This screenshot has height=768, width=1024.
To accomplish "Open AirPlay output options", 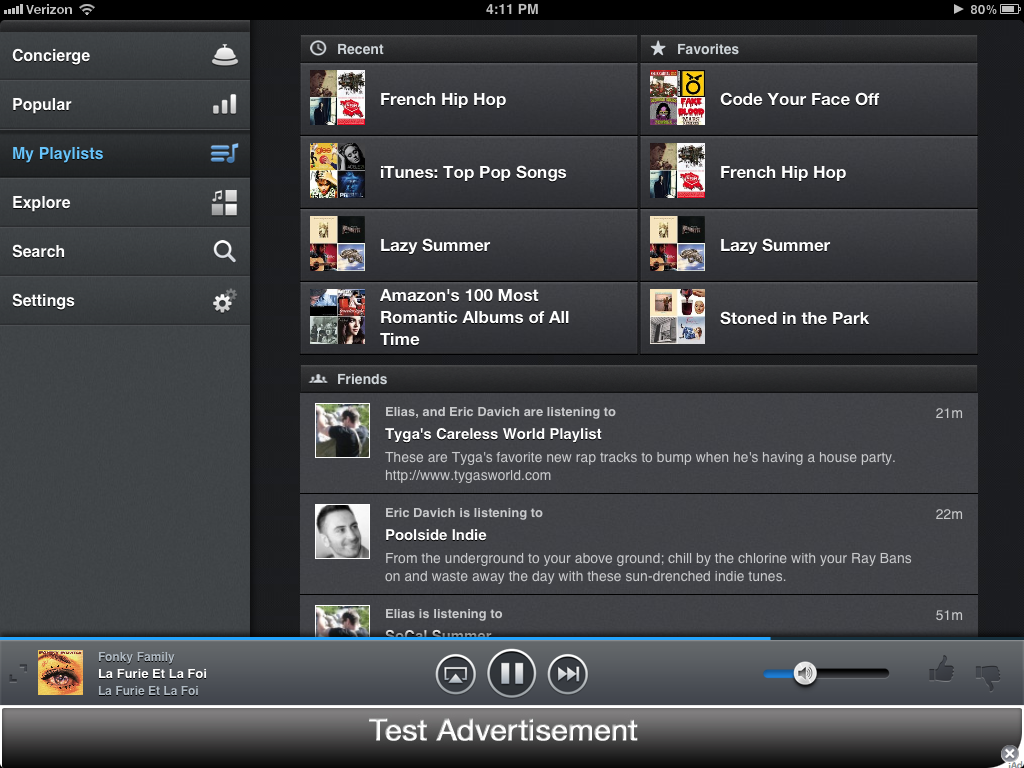I will click(x=455, y=674).
